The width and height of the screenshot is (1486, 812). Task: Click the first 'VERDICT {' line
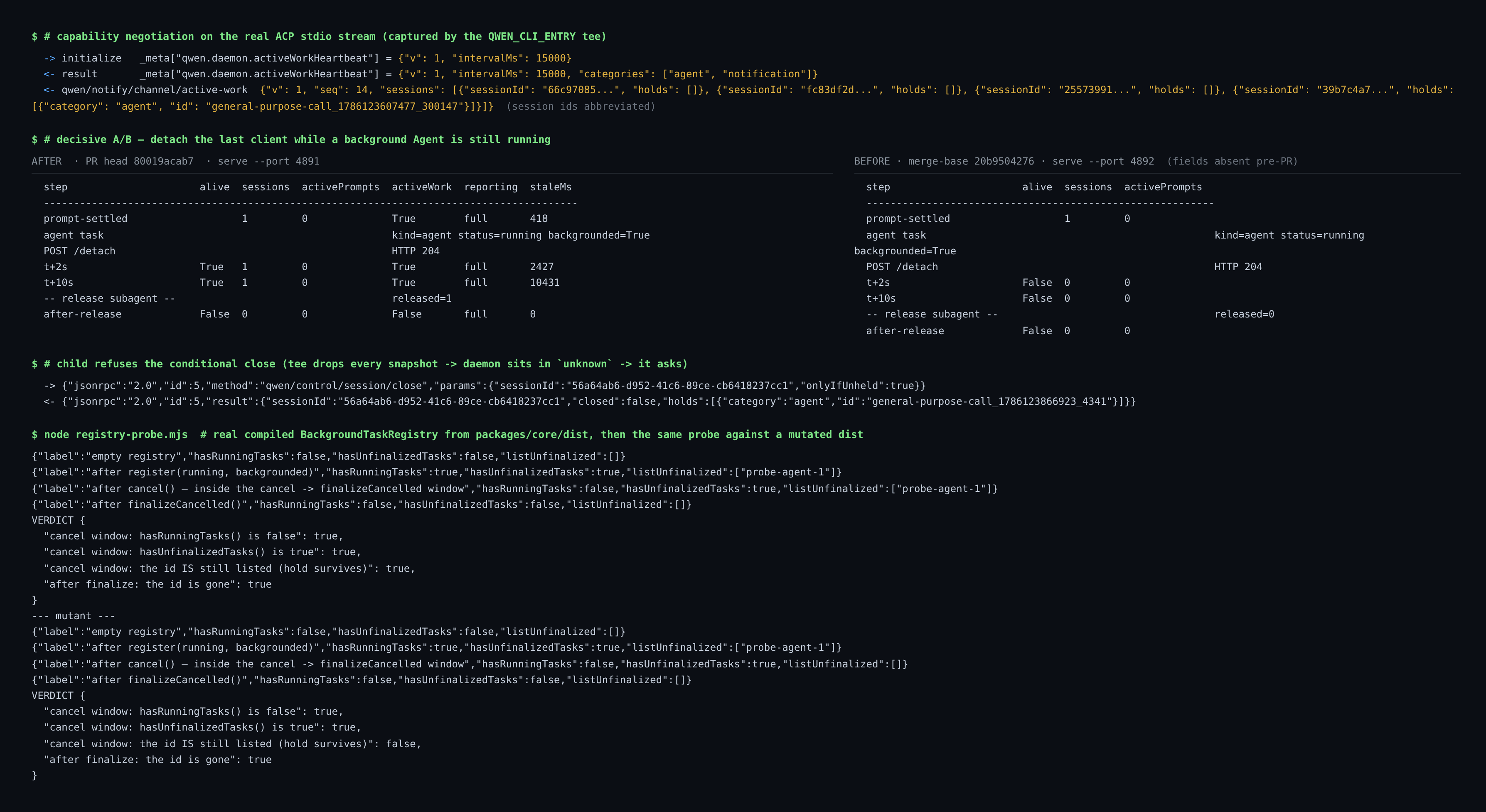click(x=58, y=520)
